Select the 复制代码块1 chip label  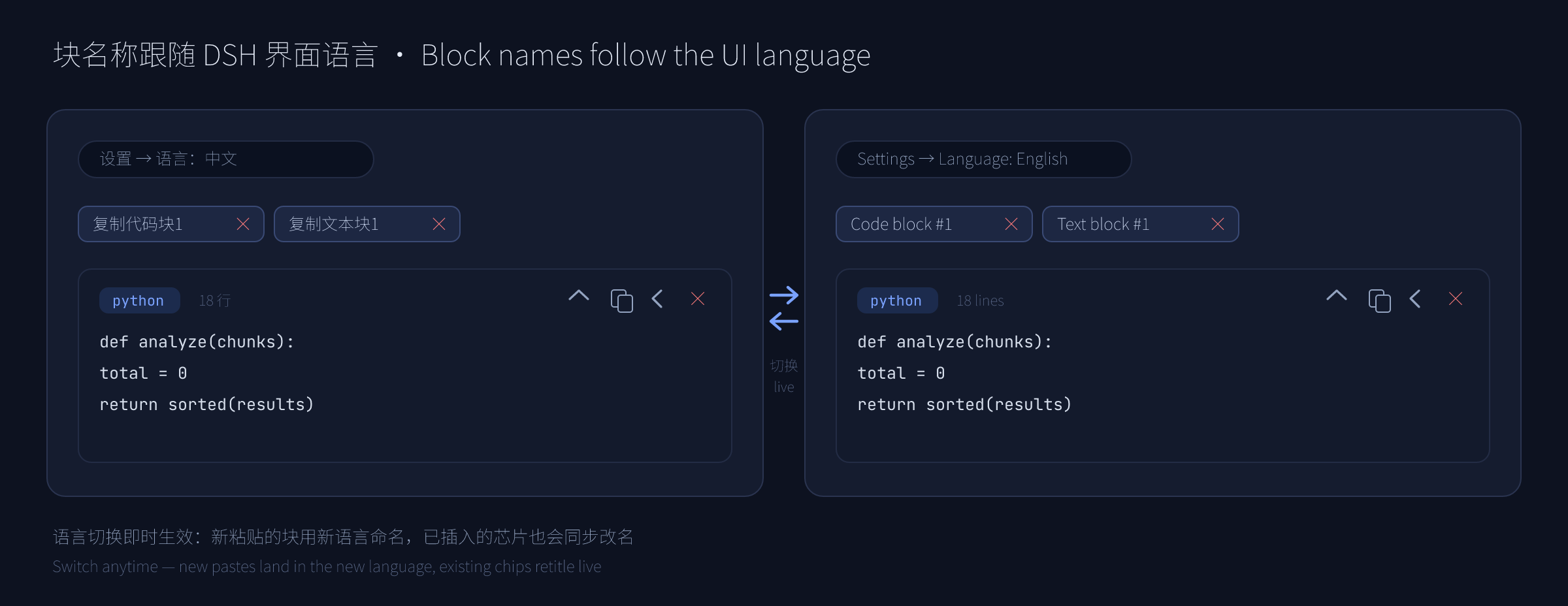click(138, 224)
